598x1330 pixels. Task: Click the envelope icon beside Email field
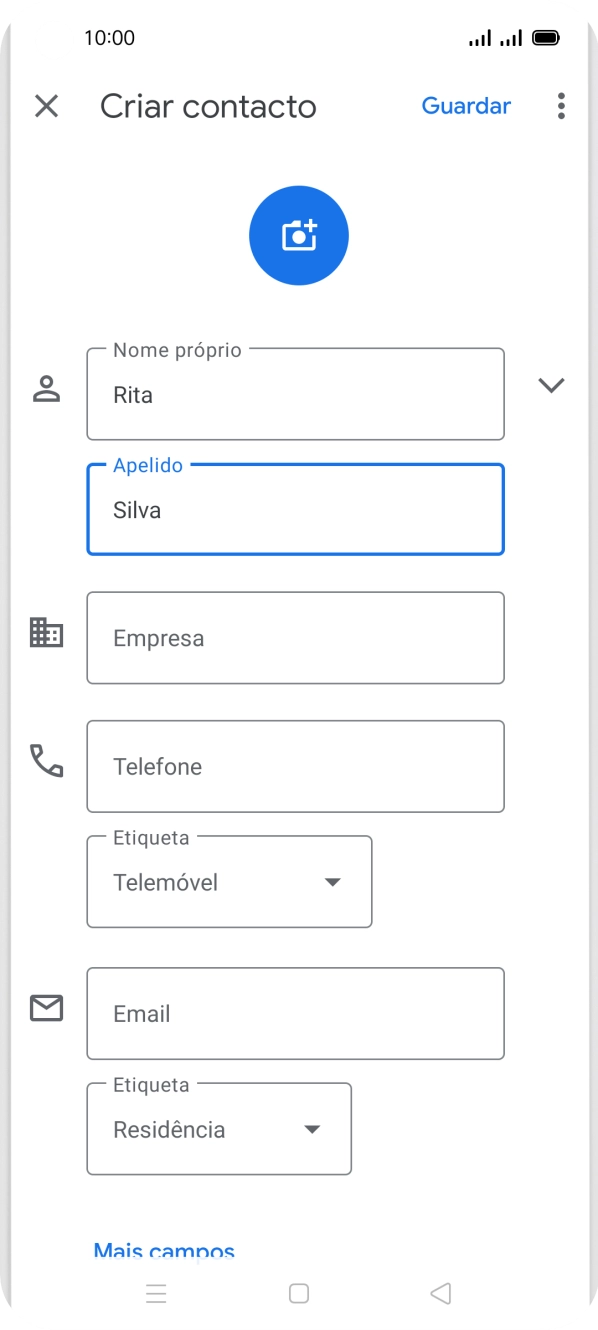coord(46,1008)
